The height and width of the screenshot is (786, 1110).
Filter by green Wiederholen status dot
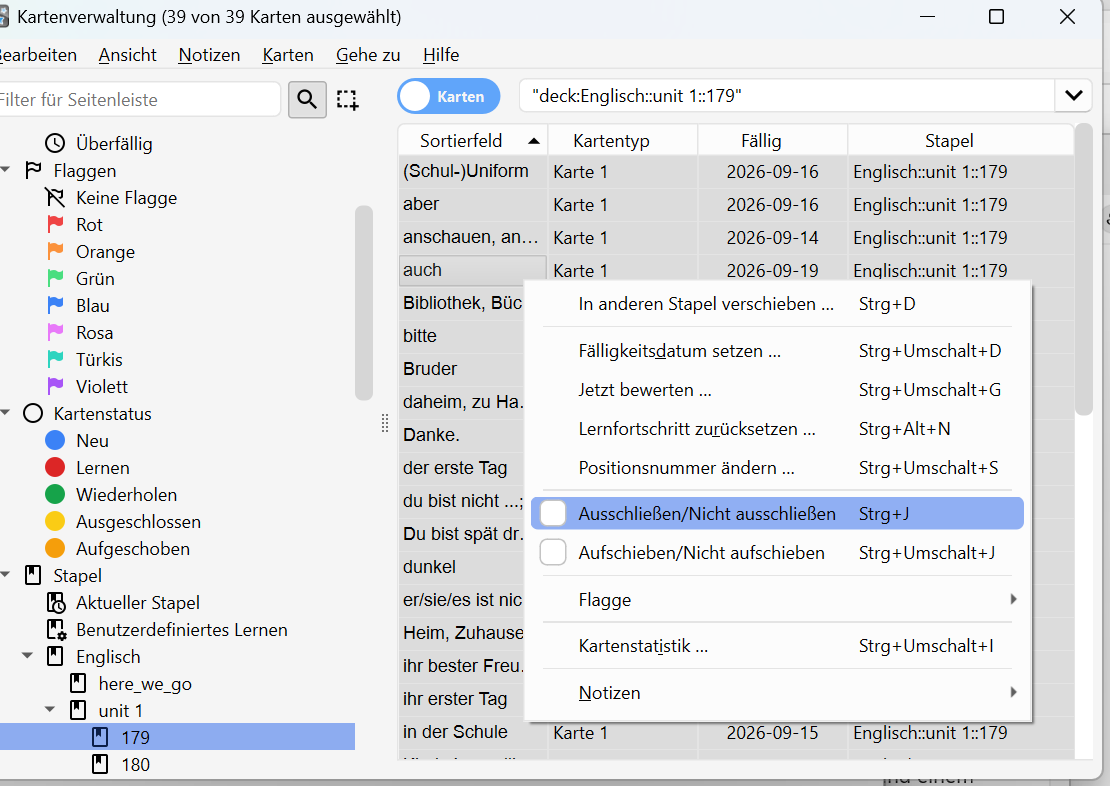tap(55, 494)
